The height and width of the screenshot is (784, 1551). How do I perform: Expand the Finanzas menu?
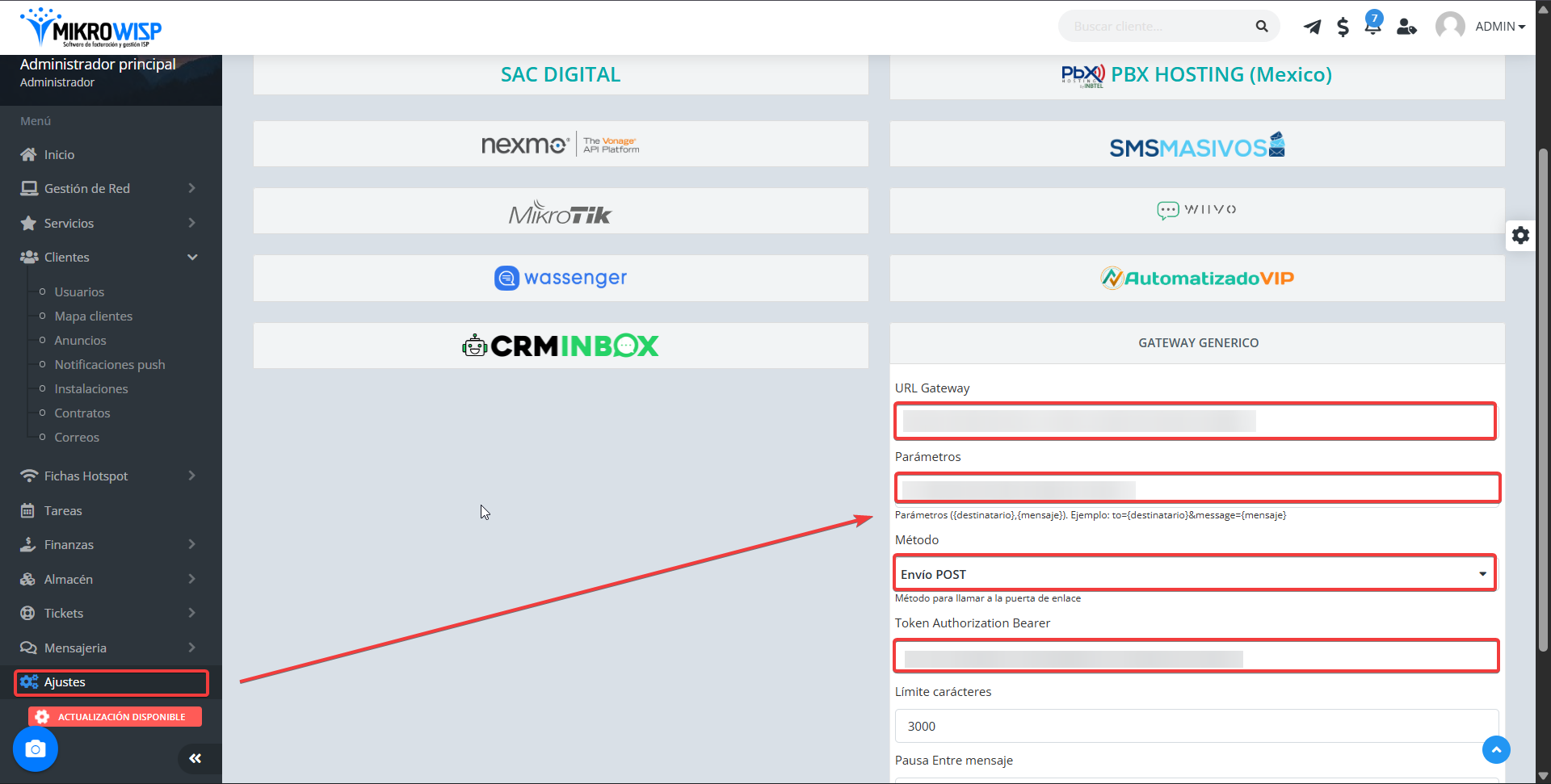tap(111, 544)
